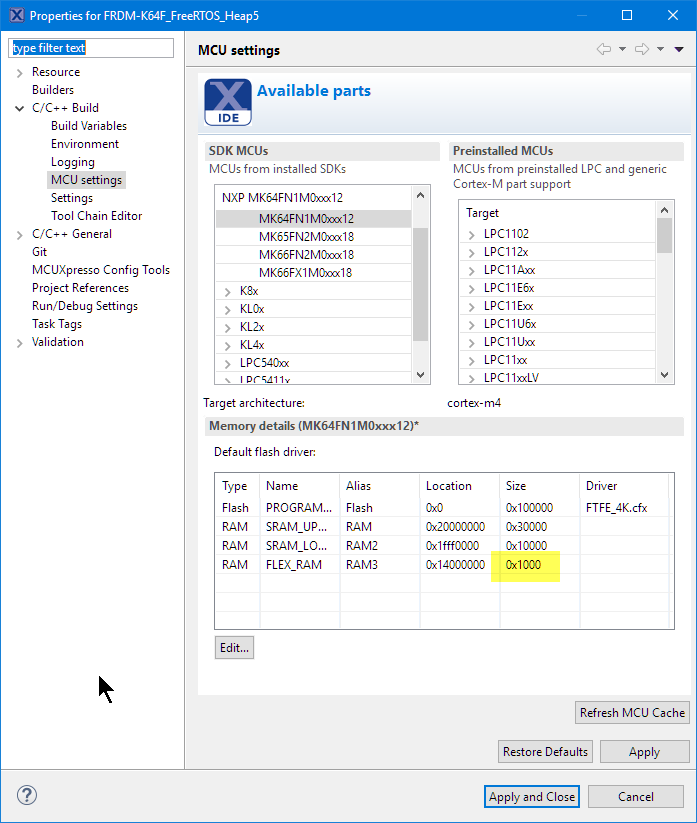This screenshot has height=823, width=697.
Task: Open MCUXpresso Config Tools page
Action: coord(101,270)
